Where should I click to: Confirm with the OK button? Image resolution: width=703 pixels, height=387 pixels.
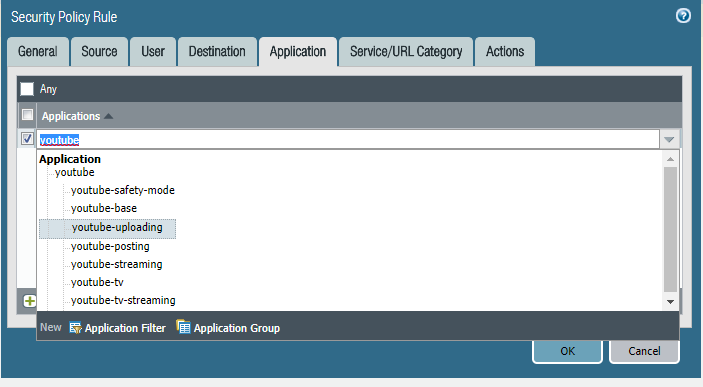tap(567, 351)
